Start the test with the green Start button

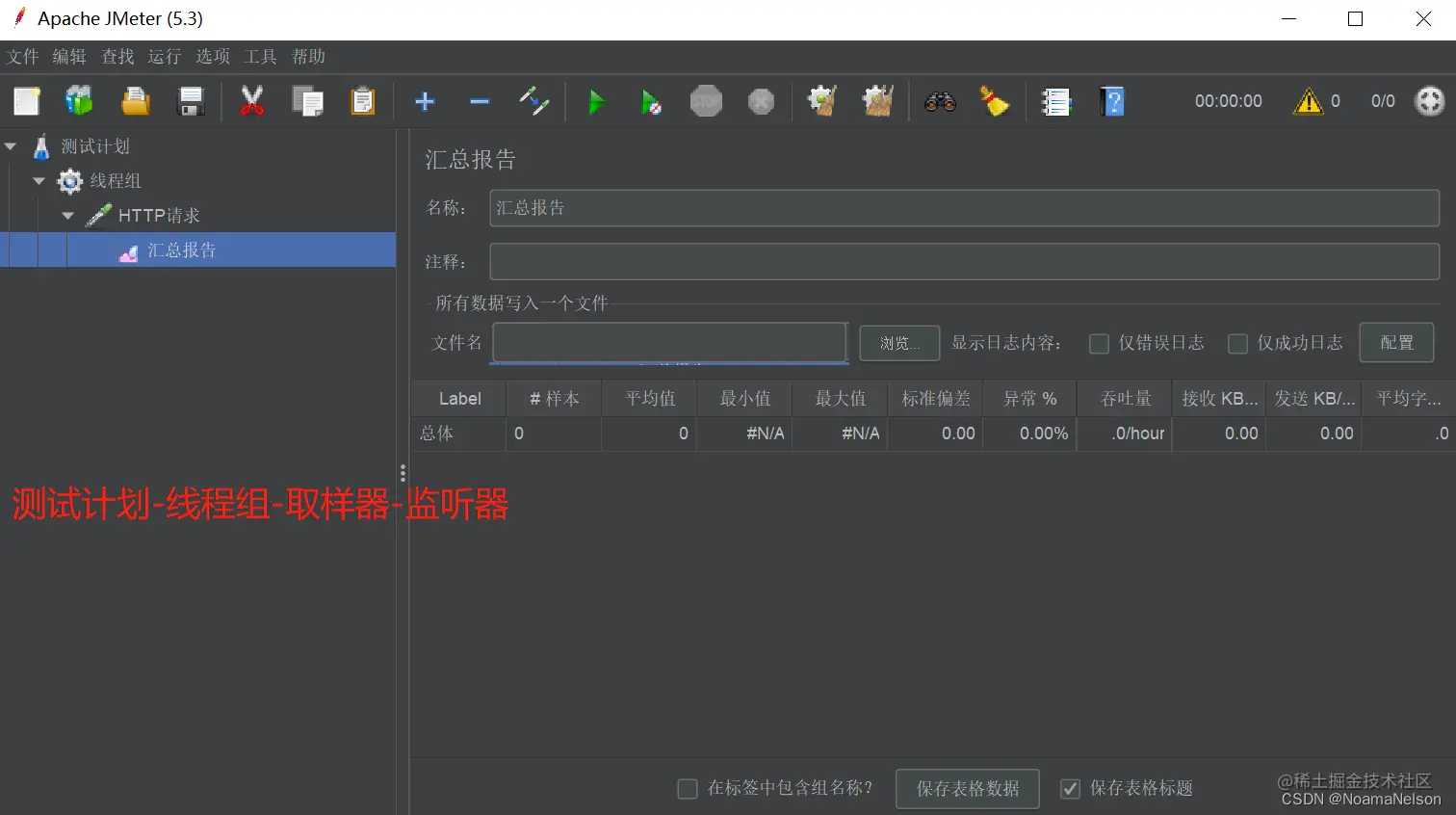click(596, 100)
